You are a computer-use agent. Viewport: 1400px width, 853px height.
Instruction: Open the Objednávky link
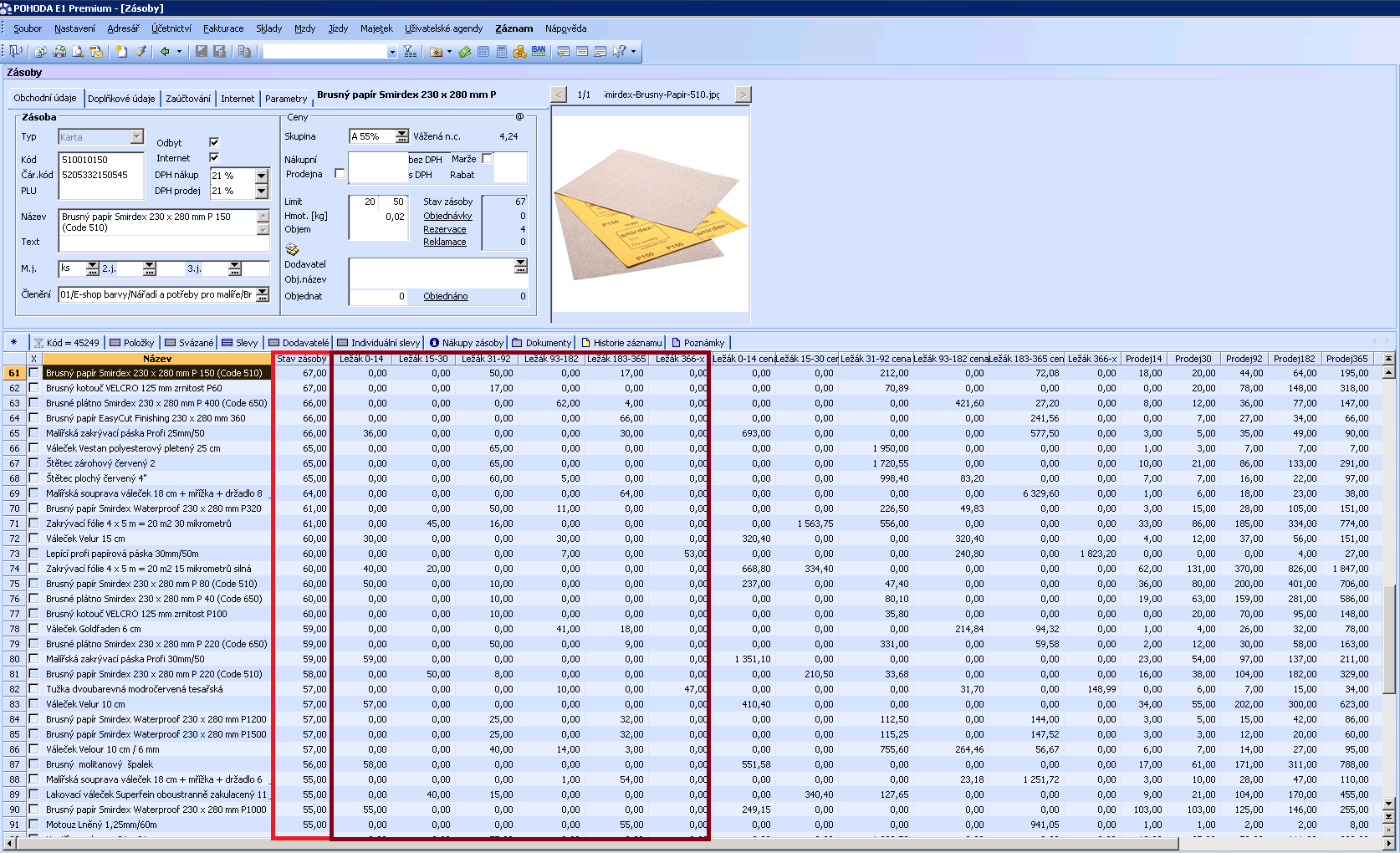447,216
